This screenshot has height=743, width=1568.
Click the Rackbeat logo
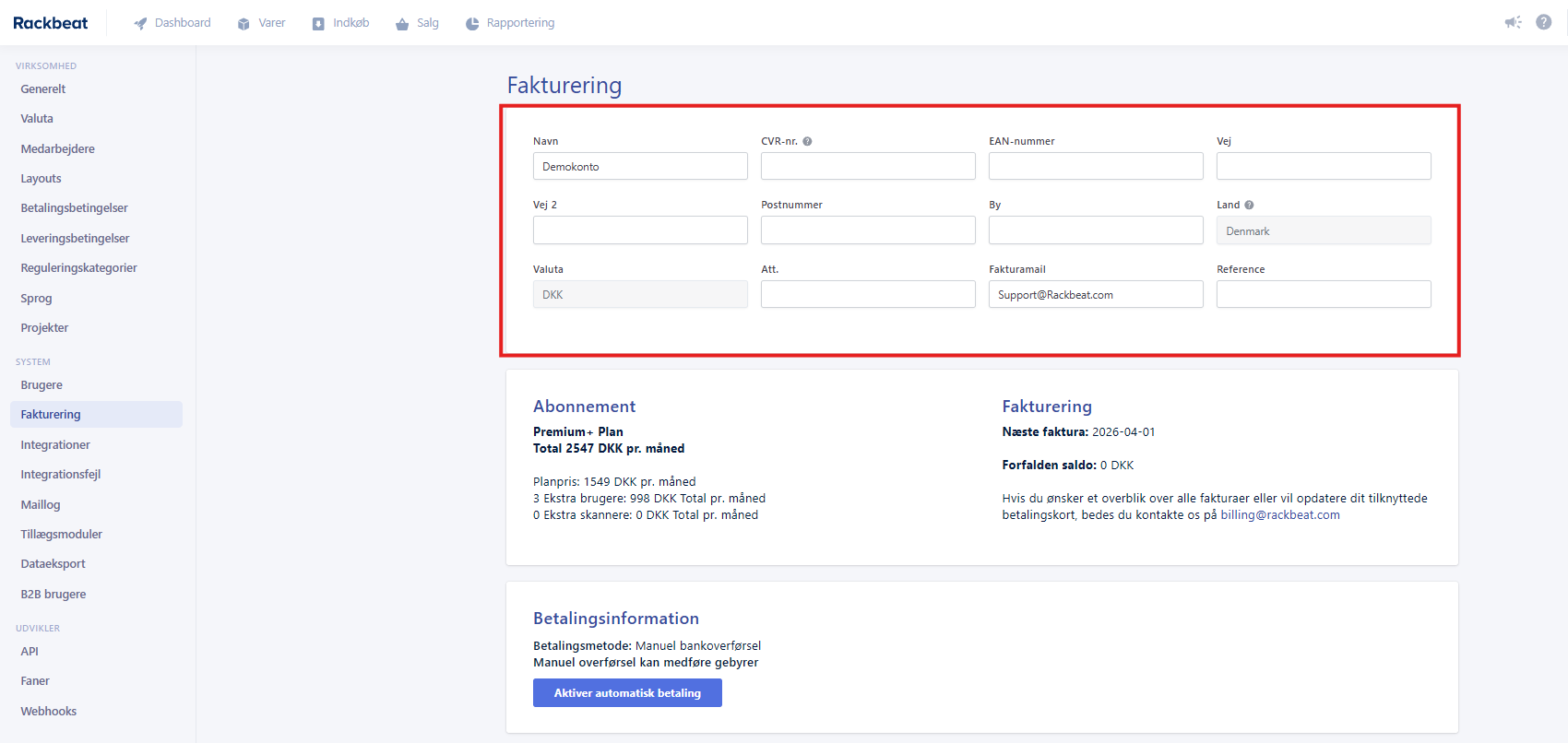51,23
